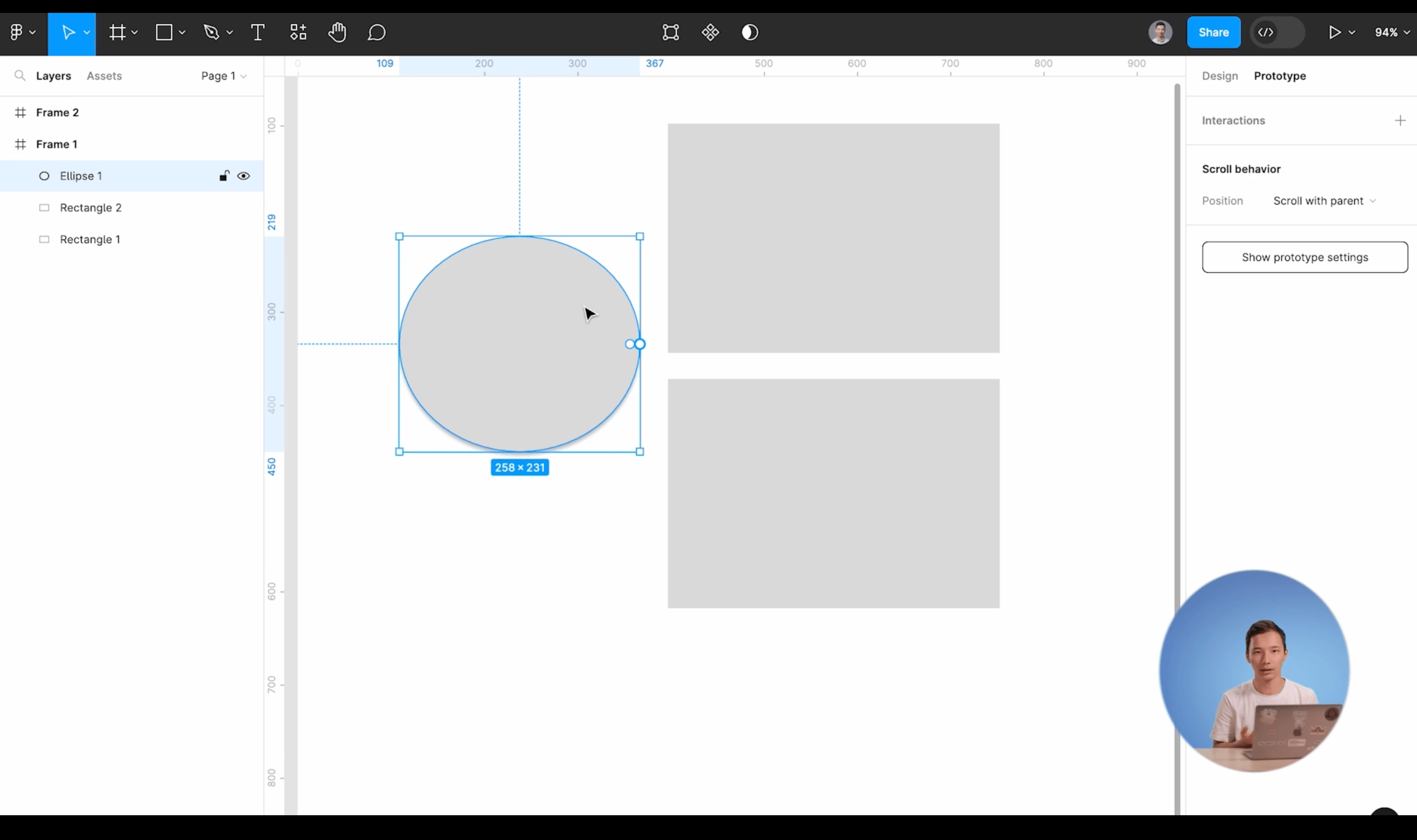Hide the Ellipse 1 layer
Screen dimensions: 1417x840
pos(243,176)
